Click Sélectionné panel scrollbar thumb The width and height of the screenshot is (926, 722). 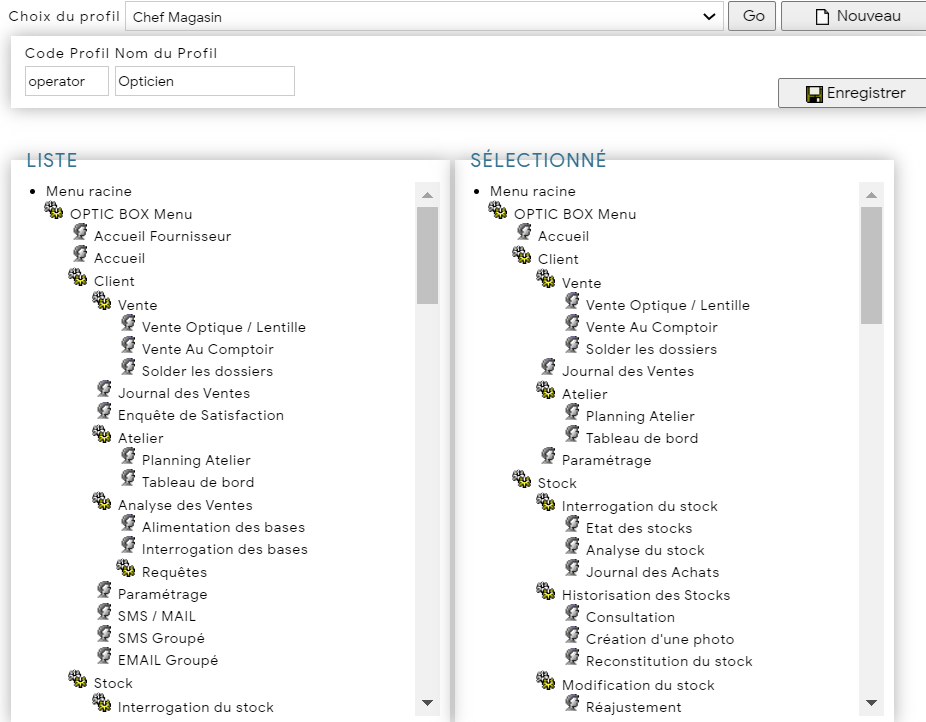click(x=871, y=265)
